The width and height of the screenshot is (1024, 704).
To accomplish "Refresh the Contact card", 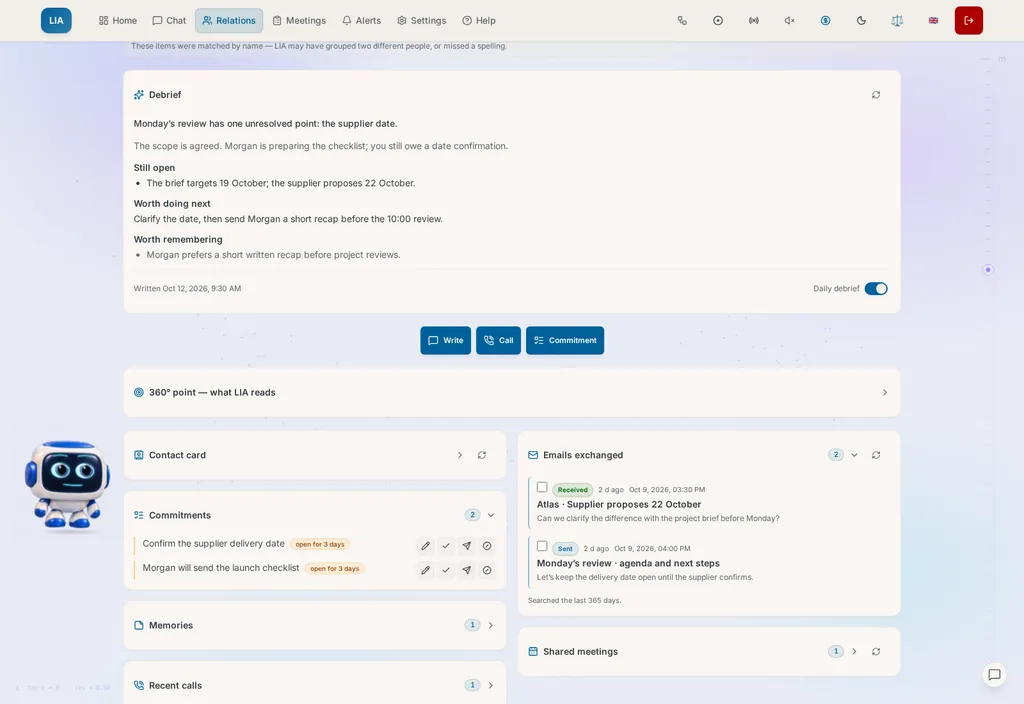I will [482, 455].
